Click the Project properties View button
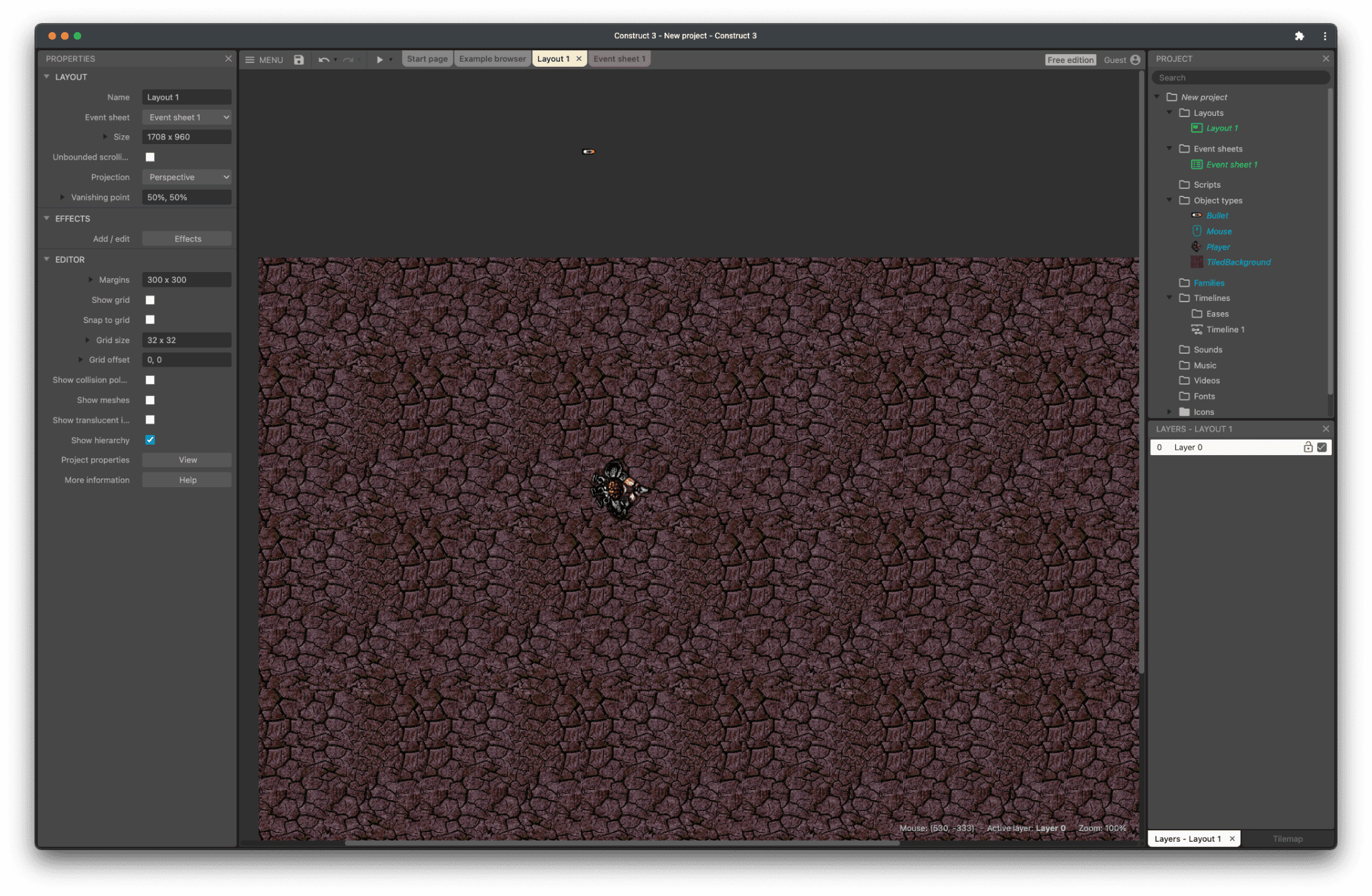This screenshot has height=896, width=1372. (187, 460)
